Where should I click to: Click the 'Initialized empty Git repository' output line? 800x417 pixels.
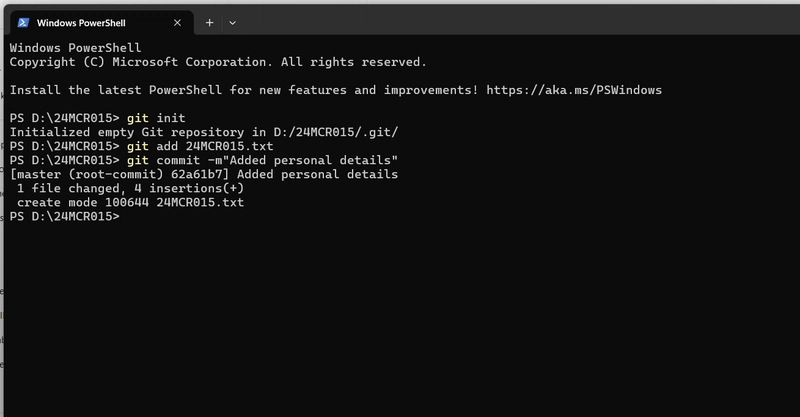click(x=204, y=132)
